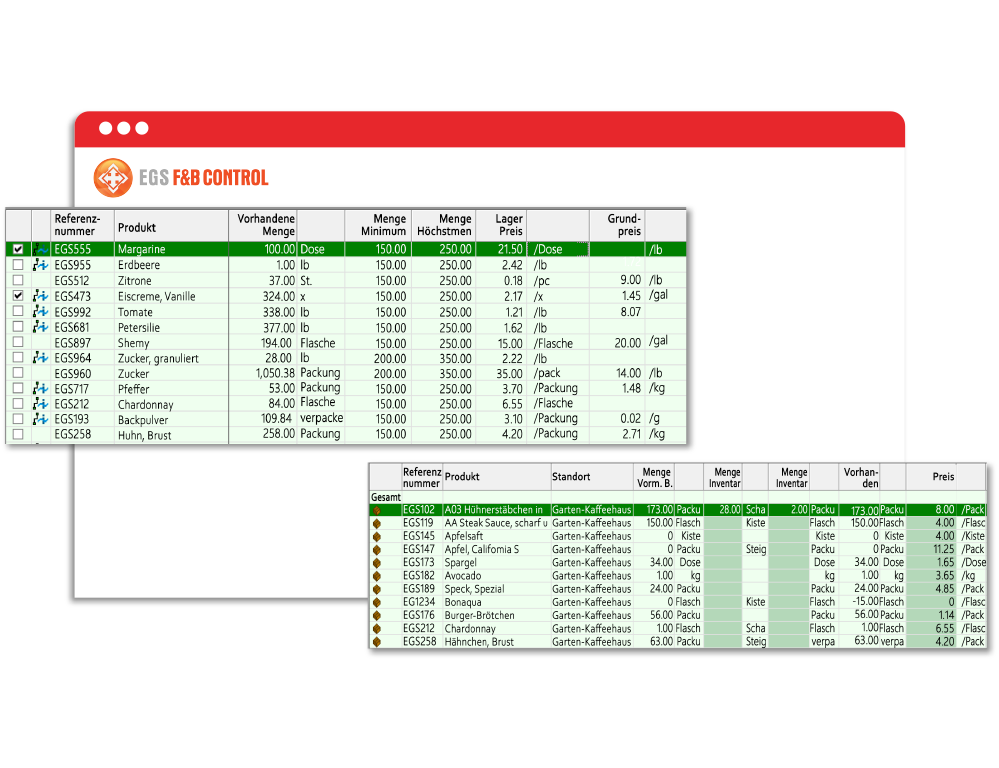Screen dimensions: 999x768
Task: Click the recipe icon beside EGS717 Pfeffer
Action: (x=41, y=388)
